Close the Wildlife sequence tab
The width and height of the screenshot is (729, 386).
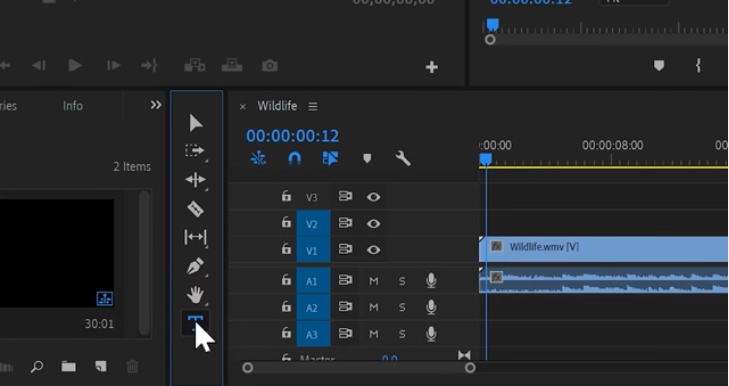tap(243, 107)
